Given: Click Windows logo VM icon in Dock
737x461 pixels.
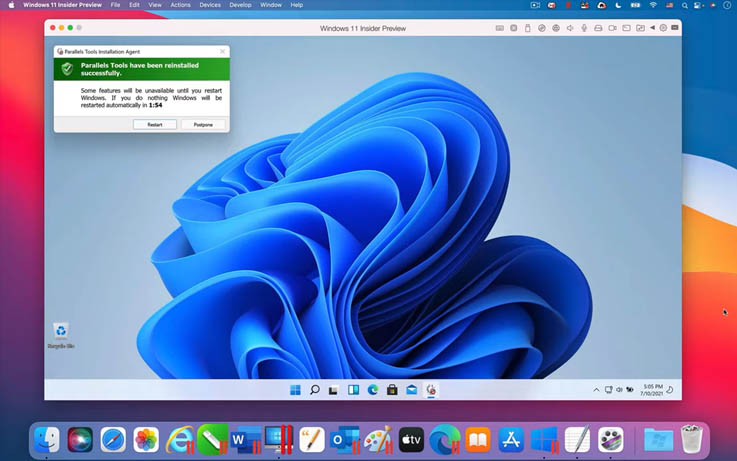Looking at the screenshot, I should coord(544,440).
